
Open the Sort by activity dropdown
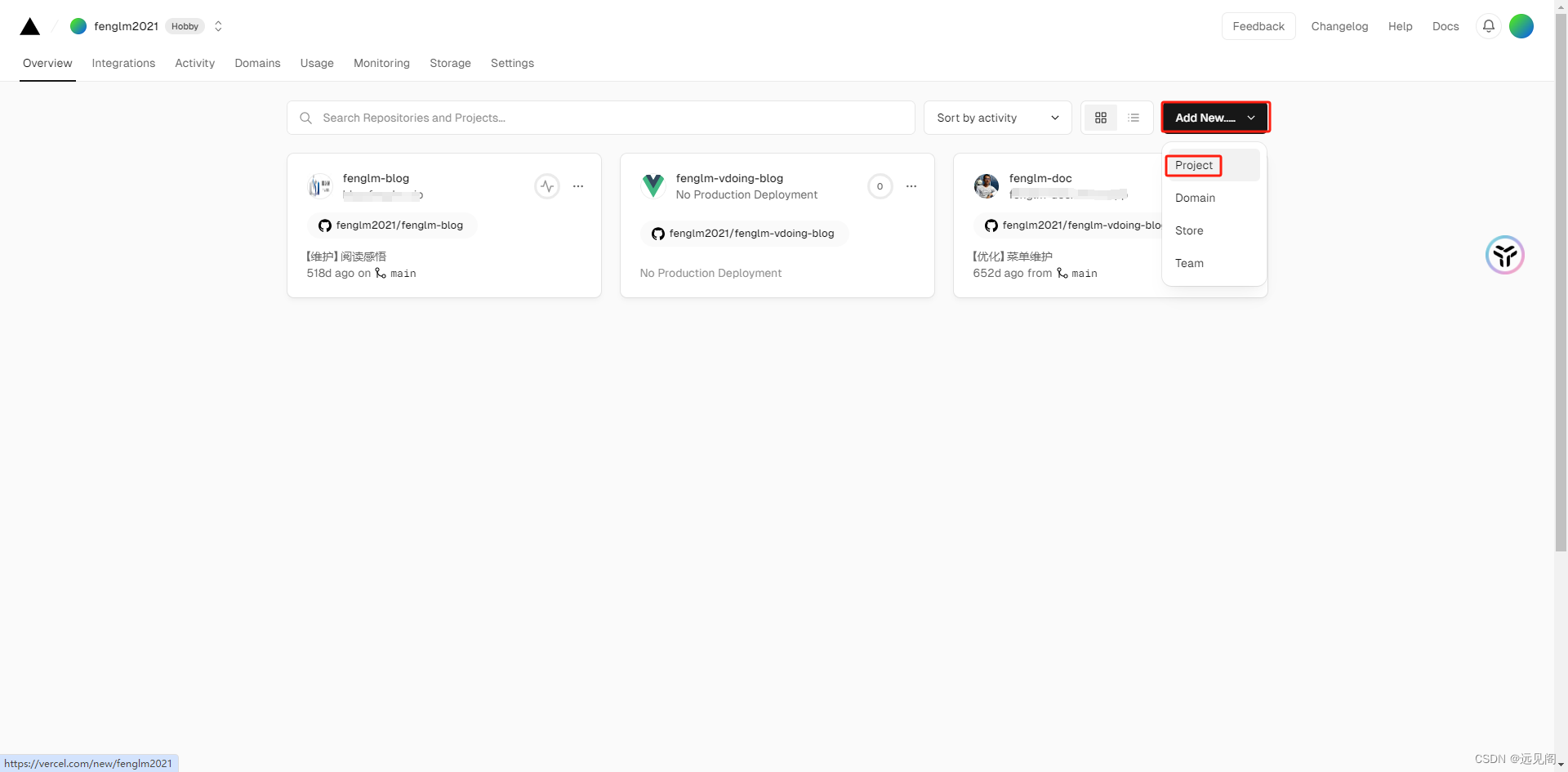pyautogui.click(x=997, y=118)
